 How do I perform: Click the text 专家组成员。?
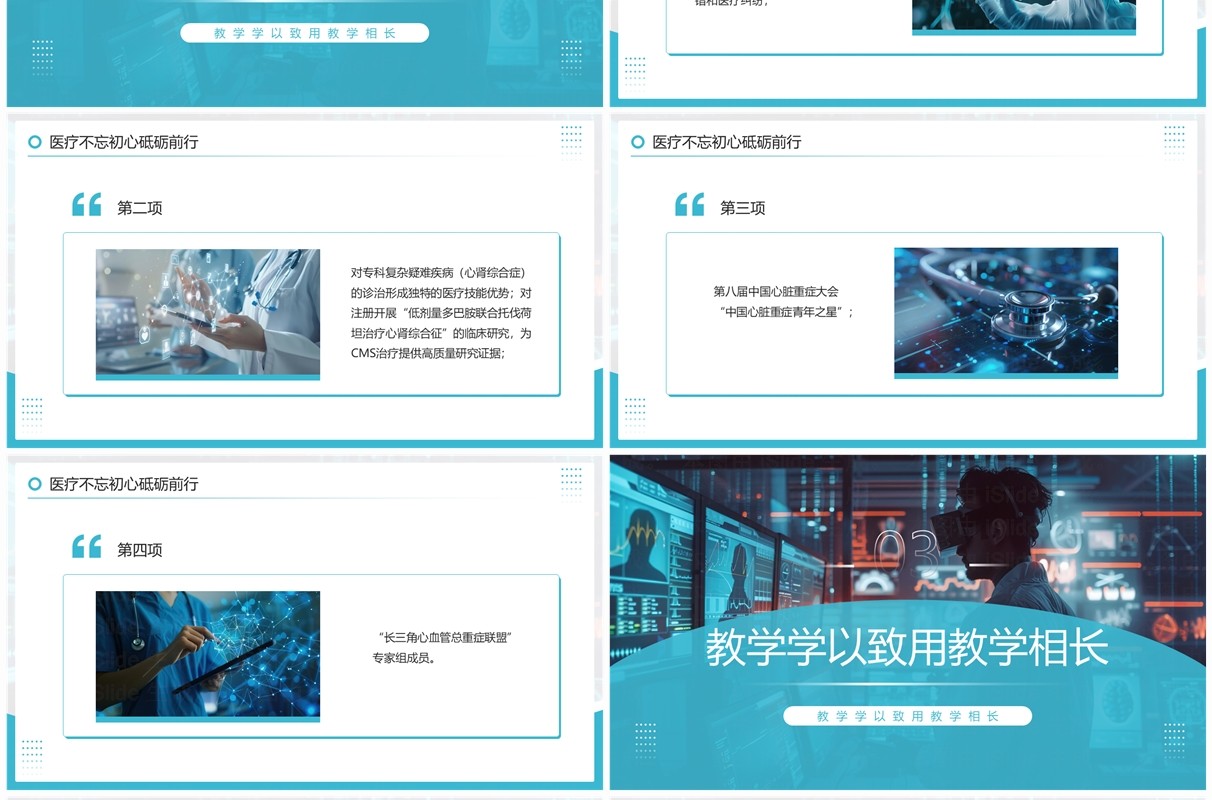[x=404, y=658]
